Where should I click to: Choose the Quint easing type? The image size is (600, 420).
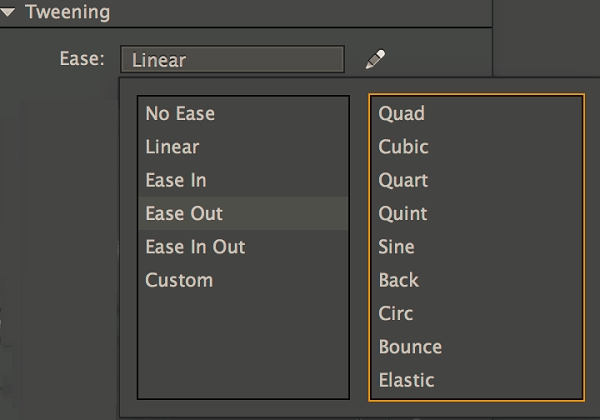(403, 213)
